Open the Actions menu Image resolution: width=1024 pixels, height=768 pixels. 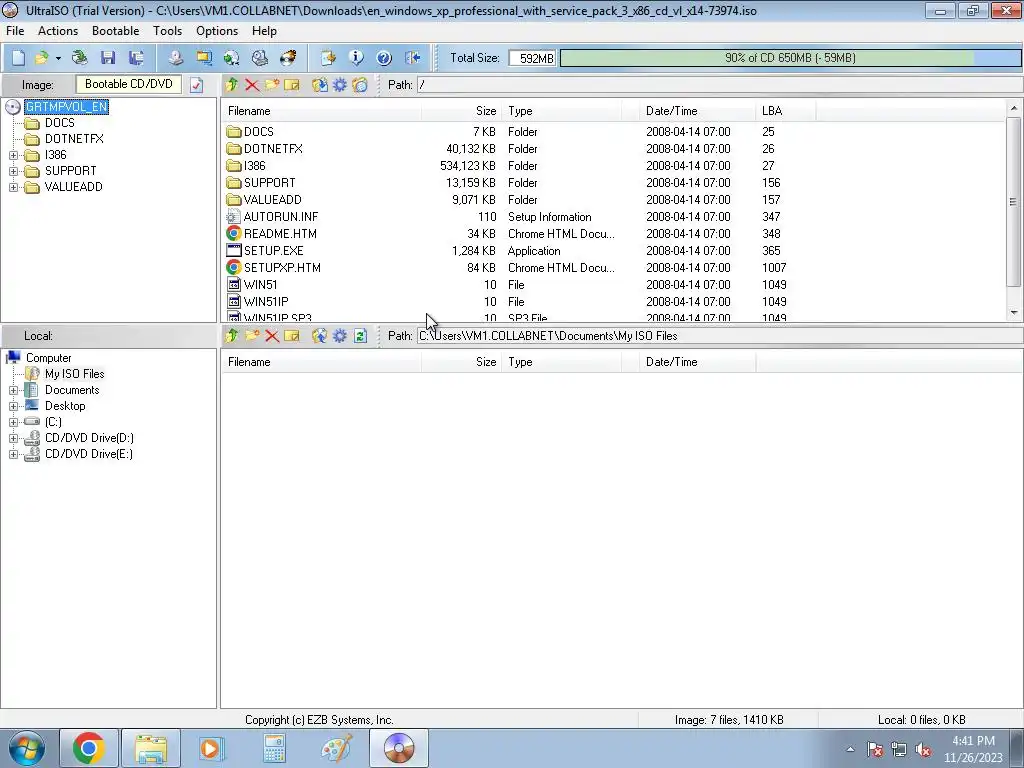pos(57,31)
